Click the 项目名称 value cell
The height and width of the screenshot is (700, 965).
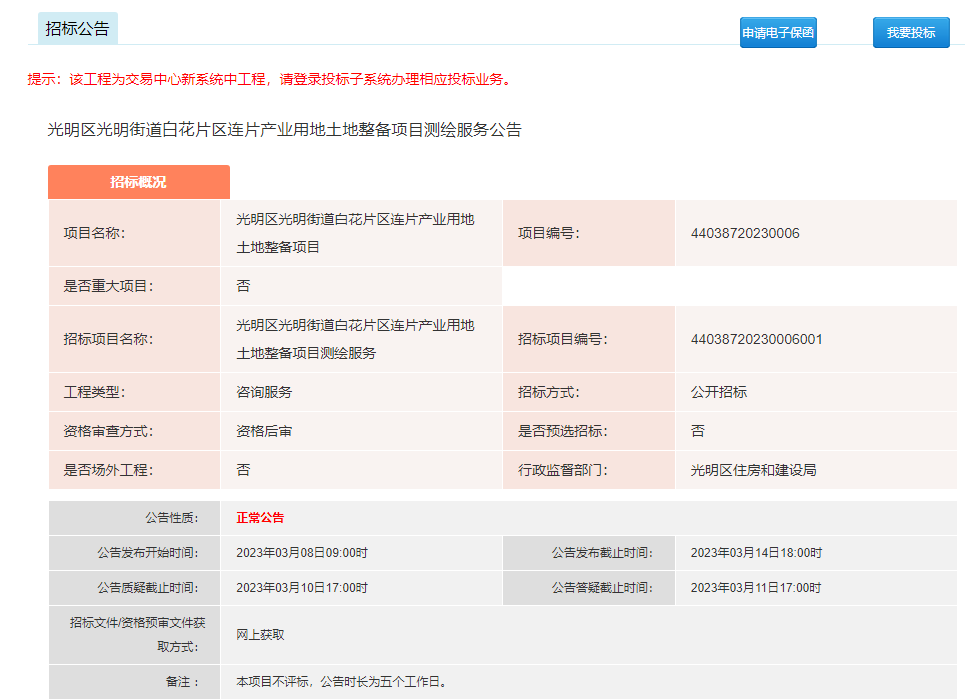(355, 233)
